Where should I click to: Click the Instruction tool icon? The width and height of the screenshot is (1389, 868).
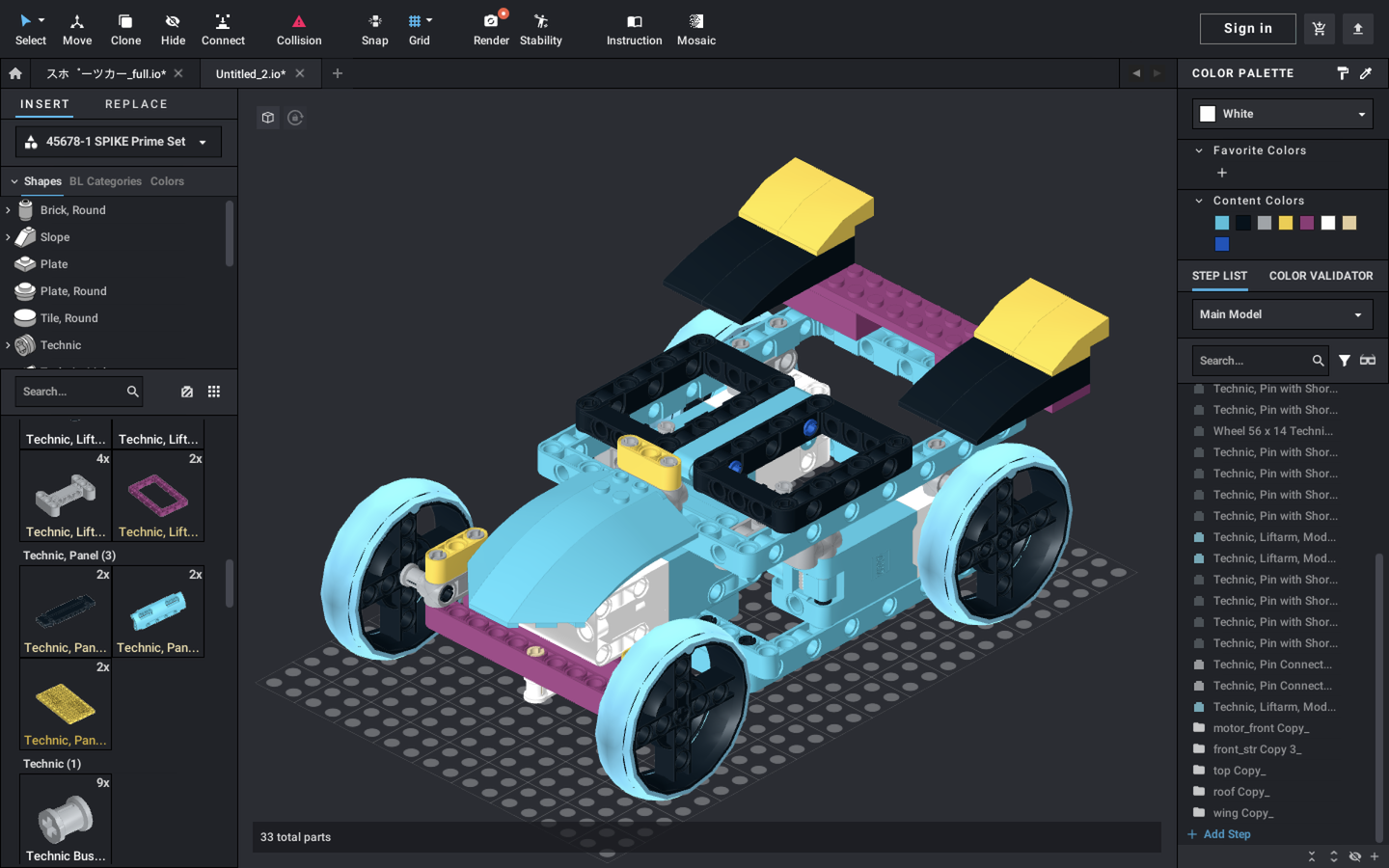tap(634, 29)
